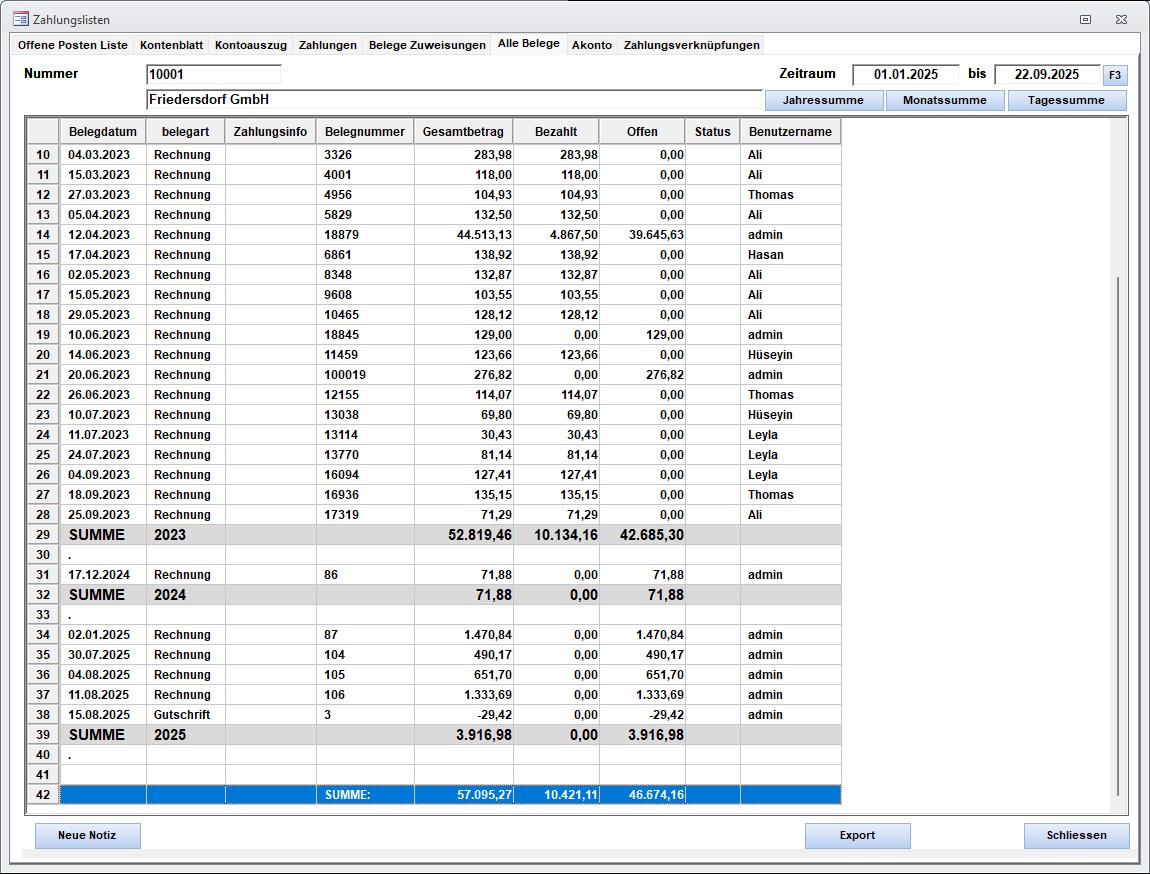
Task: Show the Monatssumme totals
Action: [x=945, y=100]
